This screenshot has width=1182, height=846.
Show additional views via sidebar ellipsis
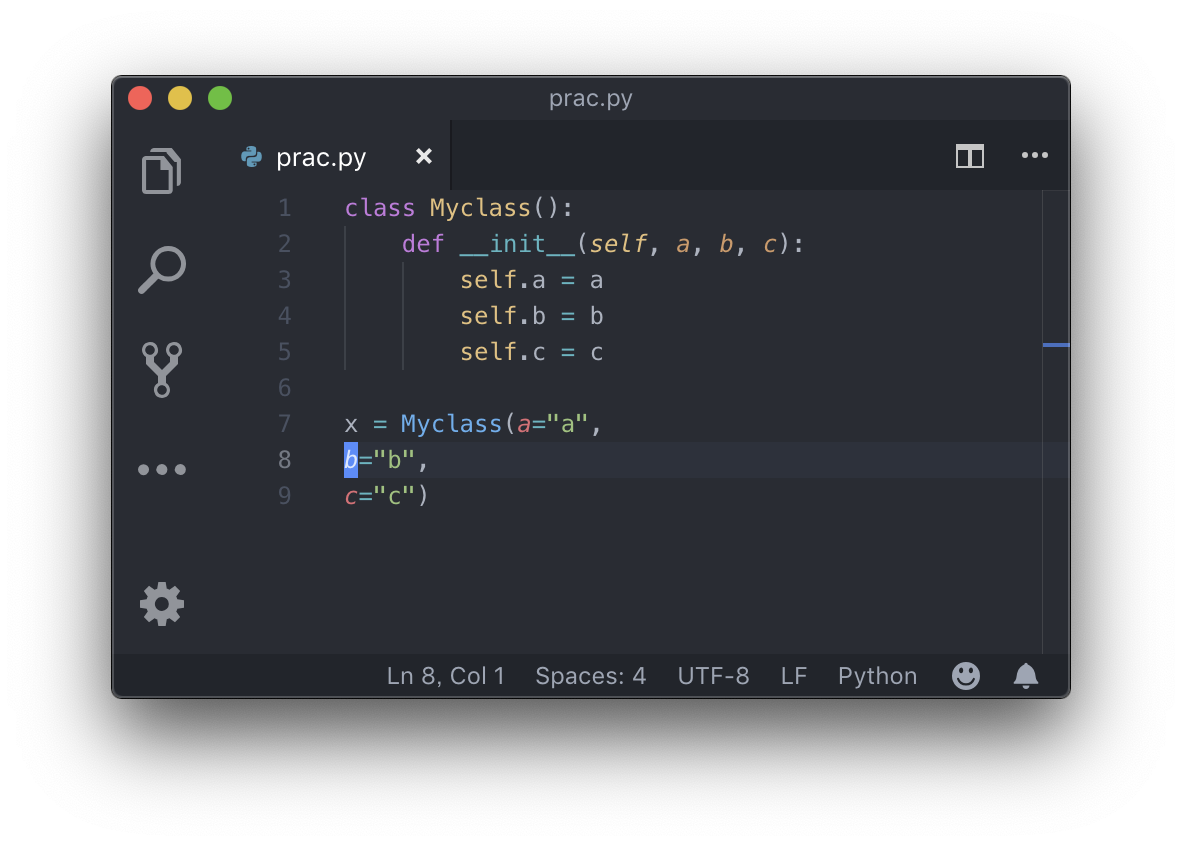[161, 469]
